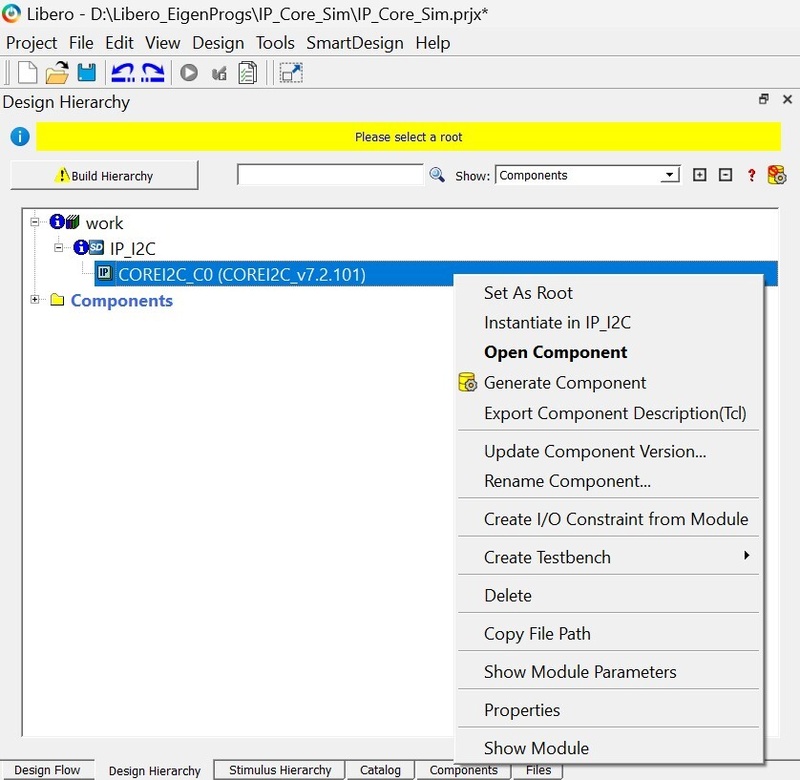Click the SD SmartDesign icon beside IP_I2C
Image resolution: width=800 pixels, height=780 pixels.
(96, 248)
